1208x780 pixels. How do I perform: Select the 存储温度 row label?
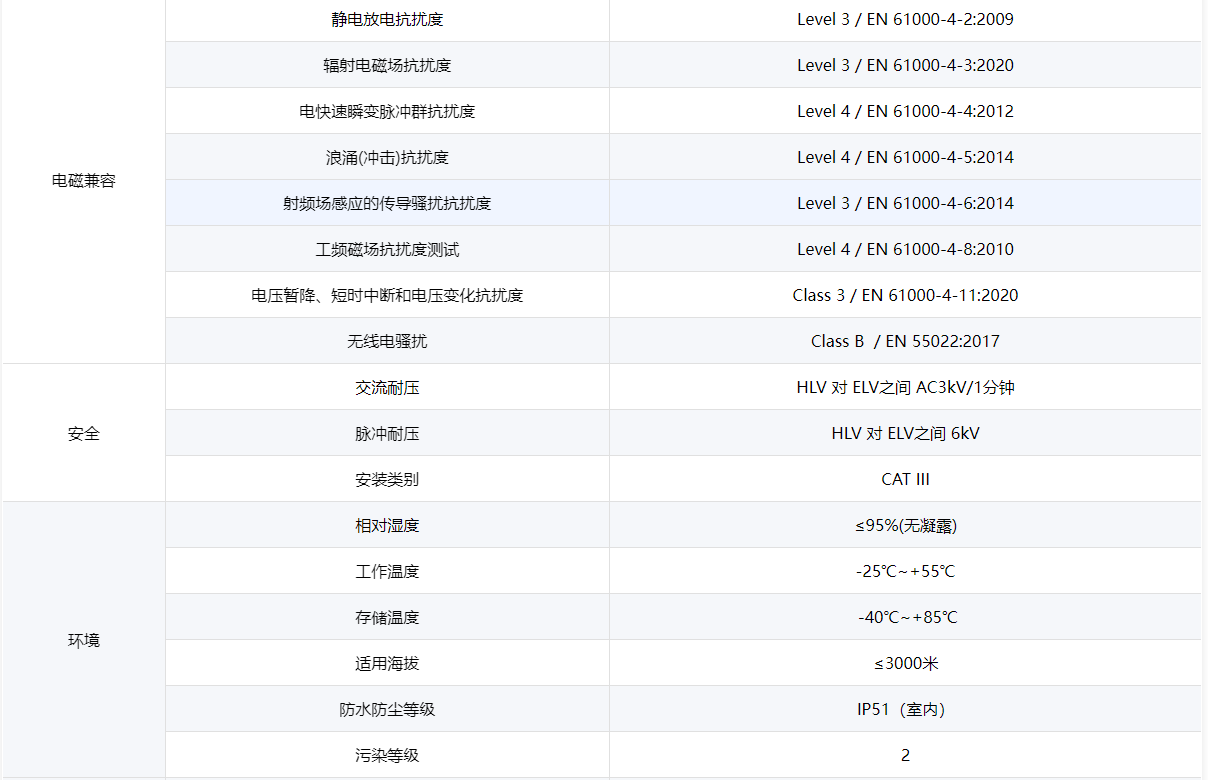pos(387,617)
